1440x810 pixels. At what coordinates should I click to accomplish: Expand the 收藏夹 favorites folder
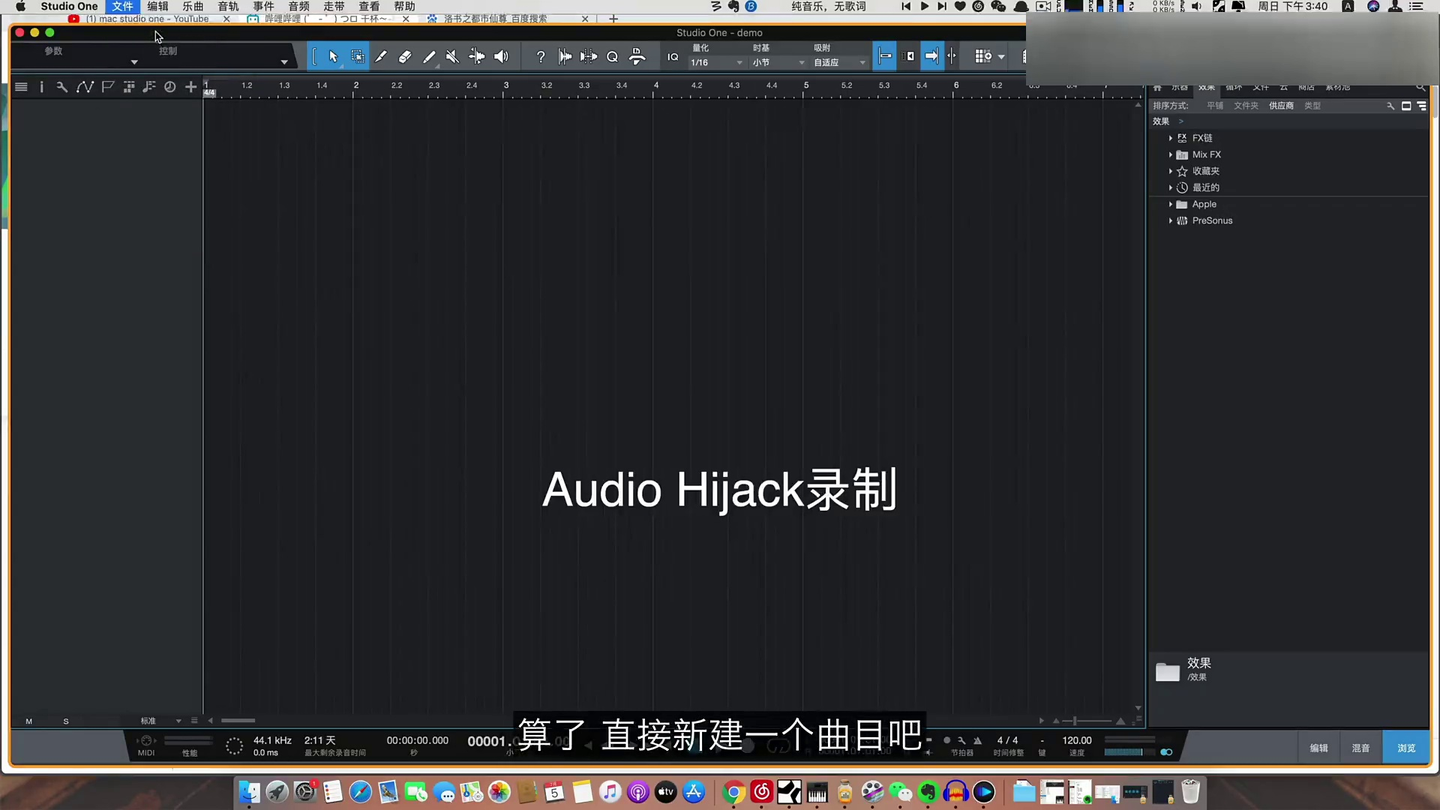(1170, 171)
